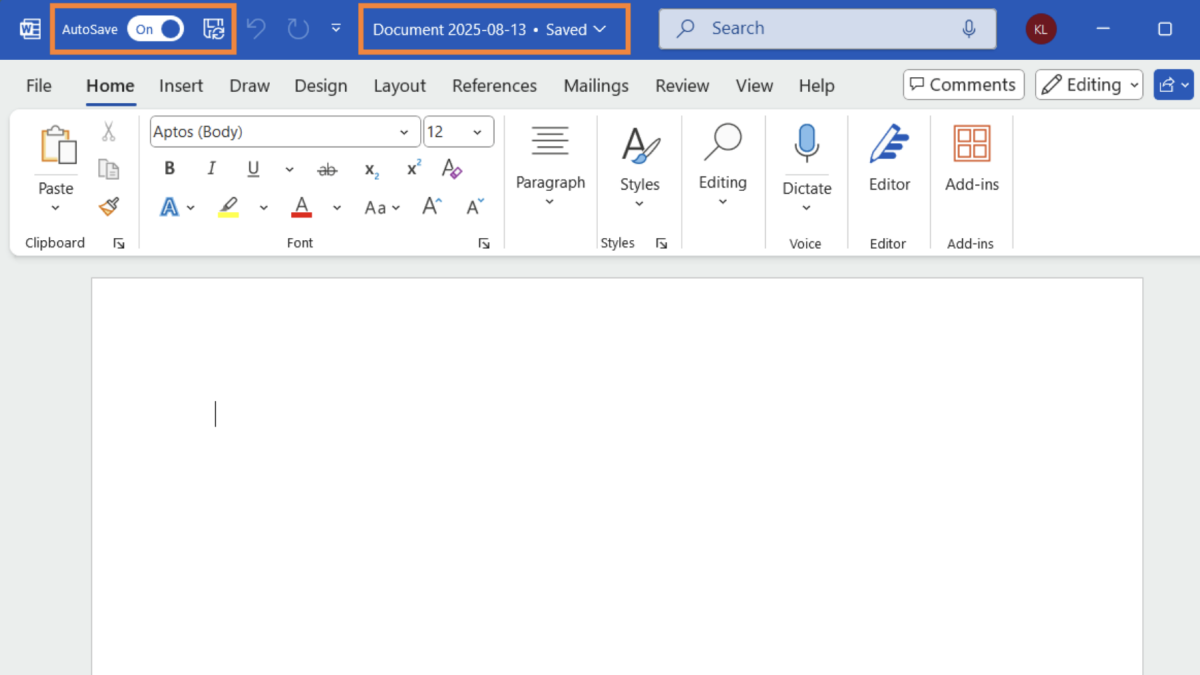Open the Editing mode dropdown
This screenshot has width=1200, height=675.
(x=1089, y=85)
